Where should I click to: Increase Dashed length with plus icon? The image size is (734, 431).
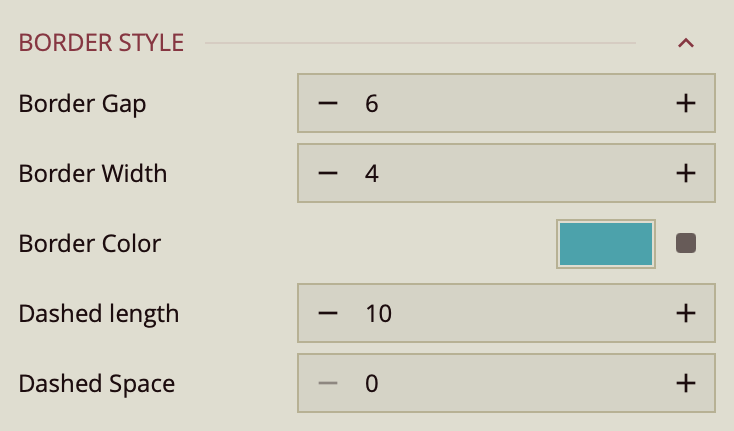click(x=685, y=313)
